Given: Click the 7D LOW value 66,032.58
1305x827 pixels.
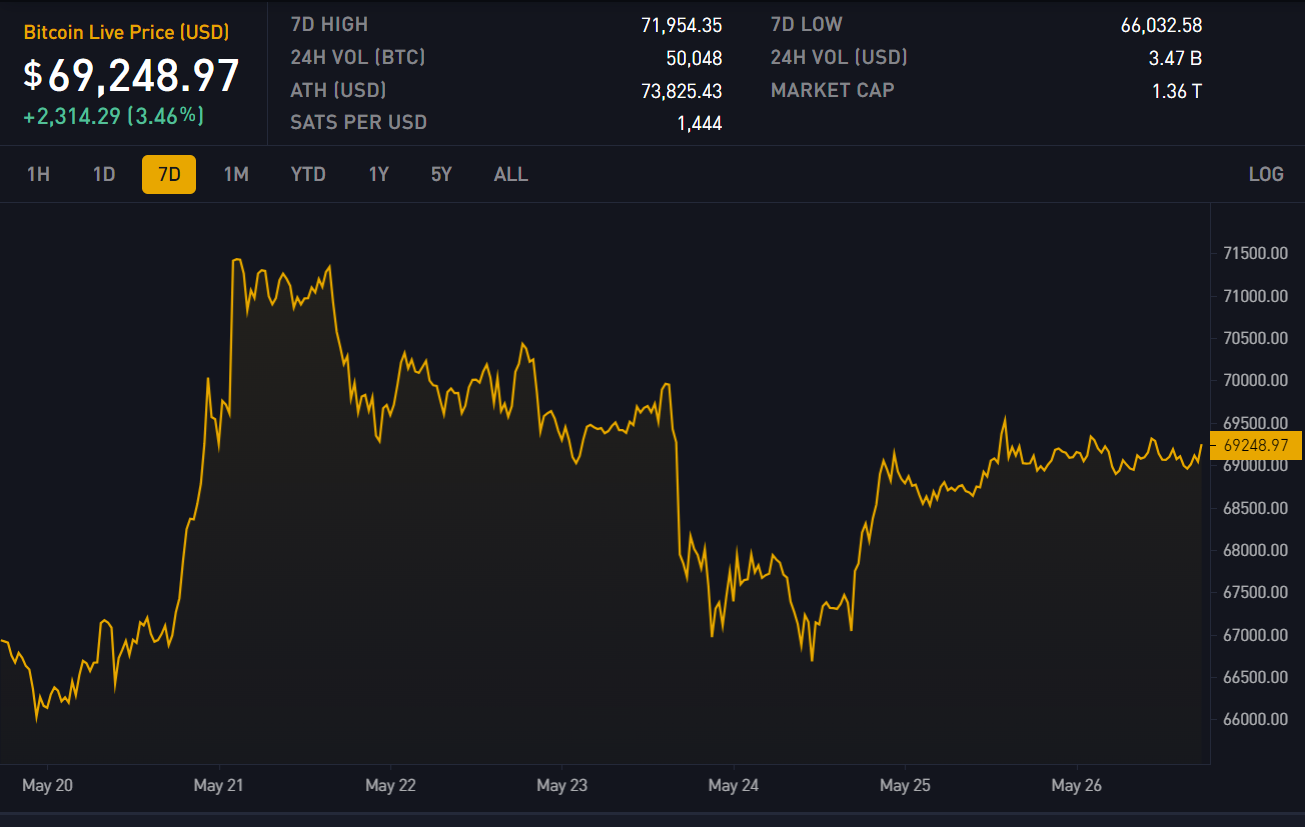Looking at the screenshot, I should pyautogui.click(x=1161, y=25).
